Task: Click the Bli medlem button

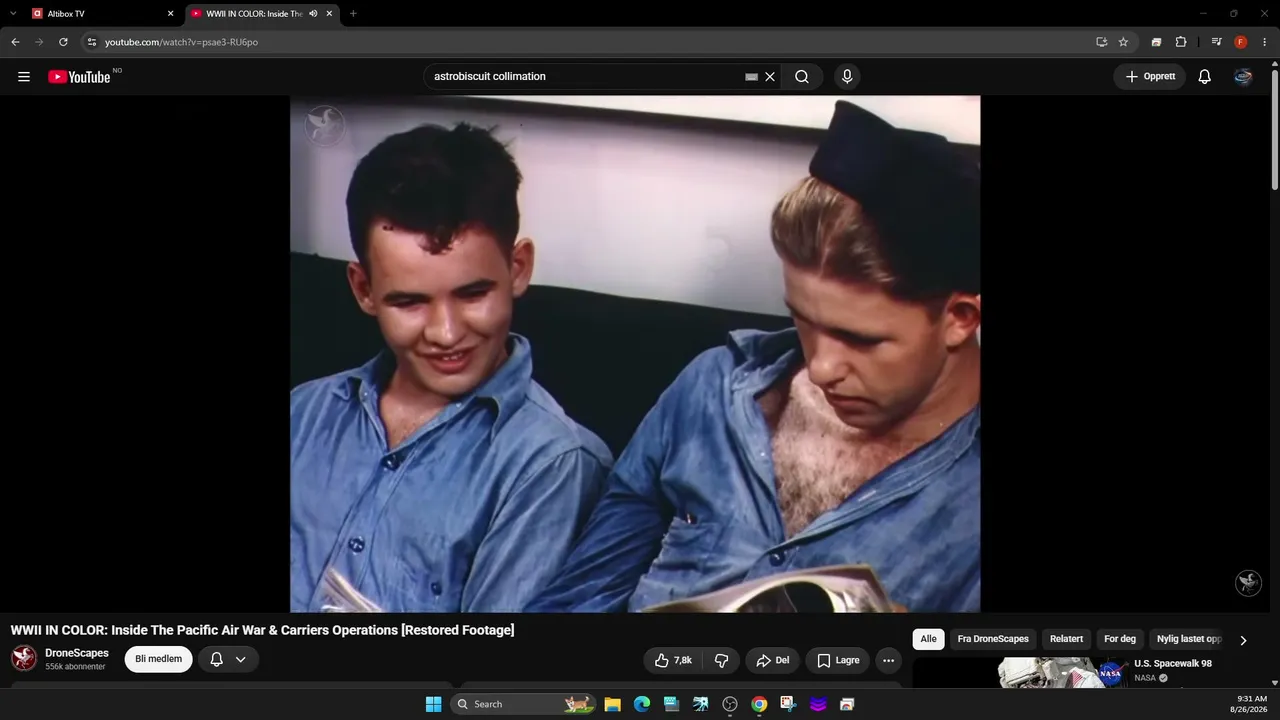Action: 158,659
